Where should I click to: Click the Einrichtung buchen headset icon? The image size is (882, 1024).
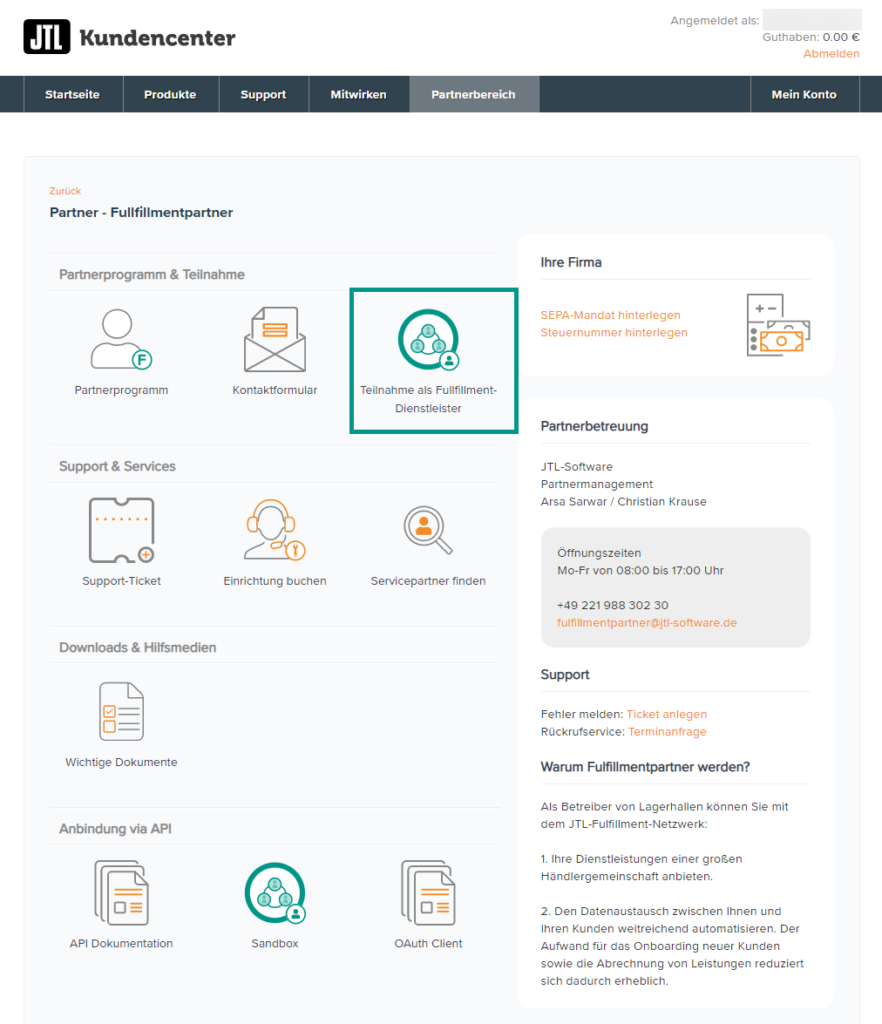coord(274,531)
